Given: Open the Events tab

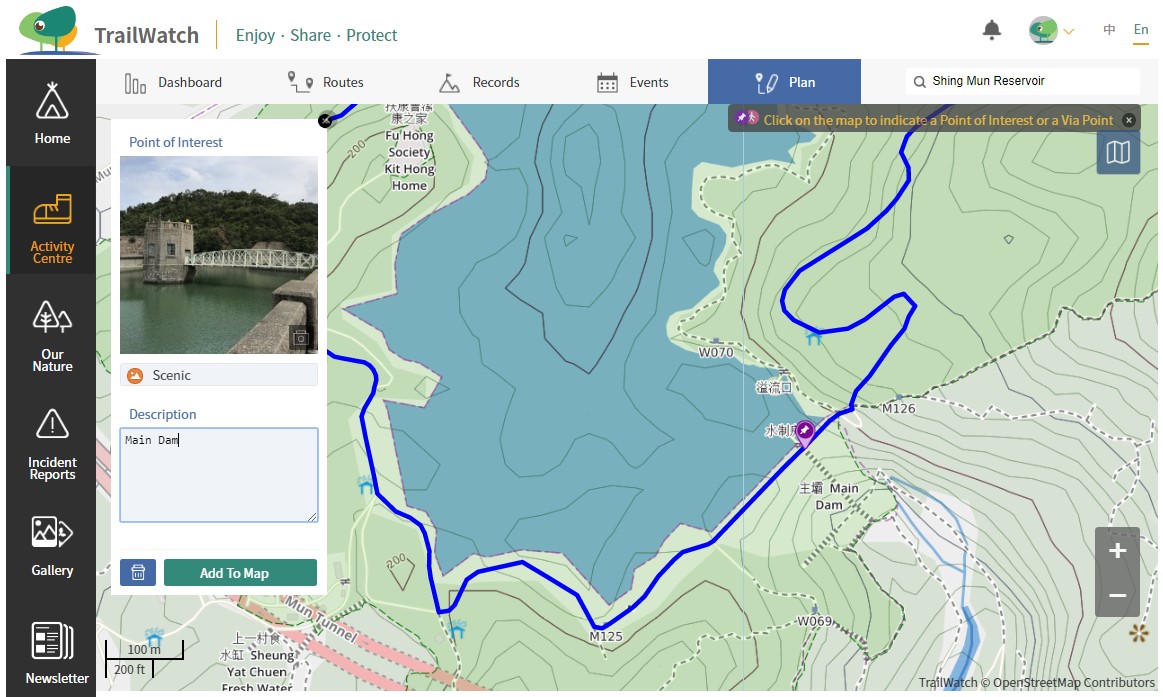Looking at the screenshot, I should [x=632, y=82].
